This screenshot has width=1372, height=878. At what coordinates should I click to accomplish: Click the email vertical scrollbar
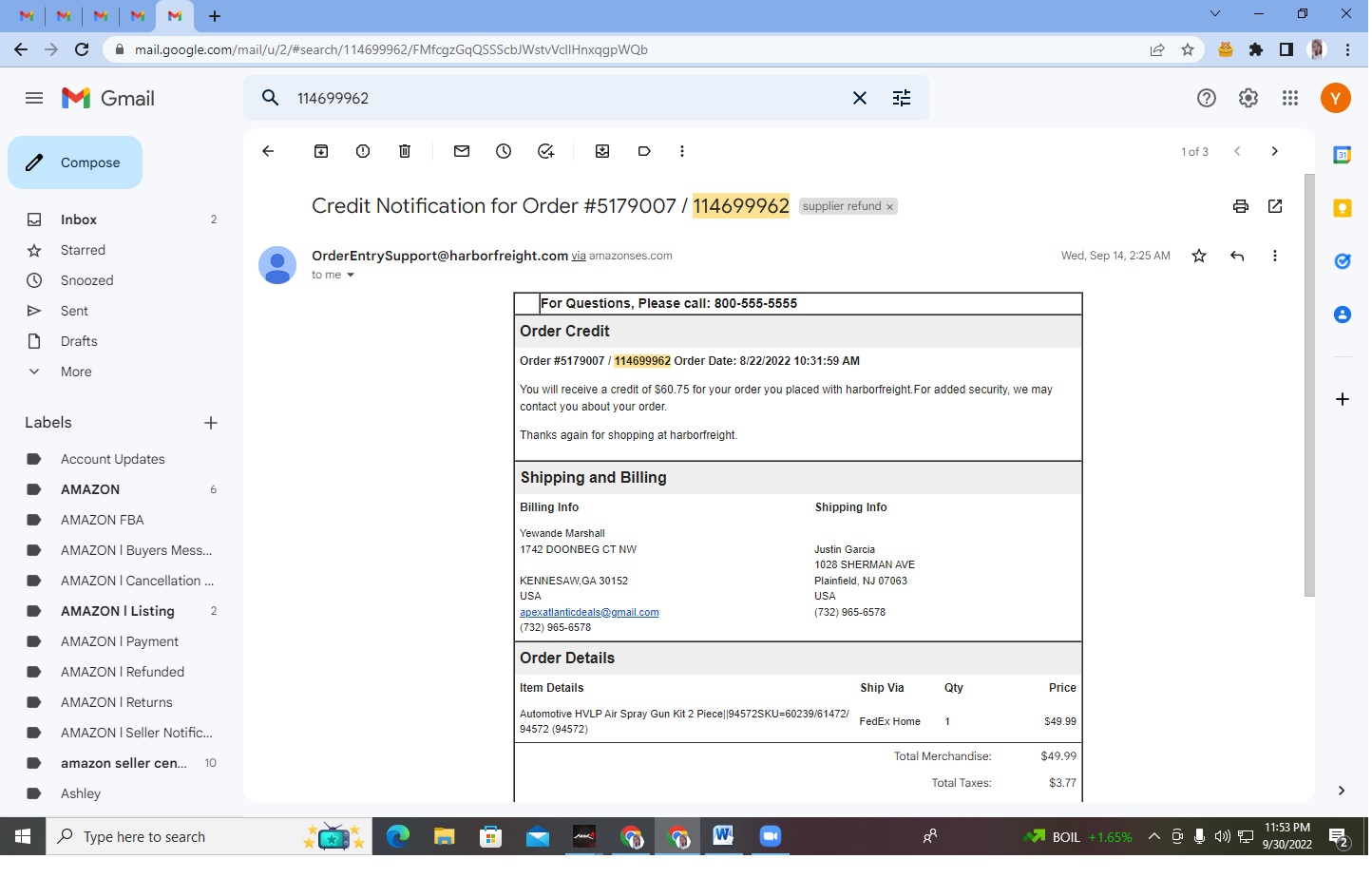pyautogui.click(x=1309, y=385)
